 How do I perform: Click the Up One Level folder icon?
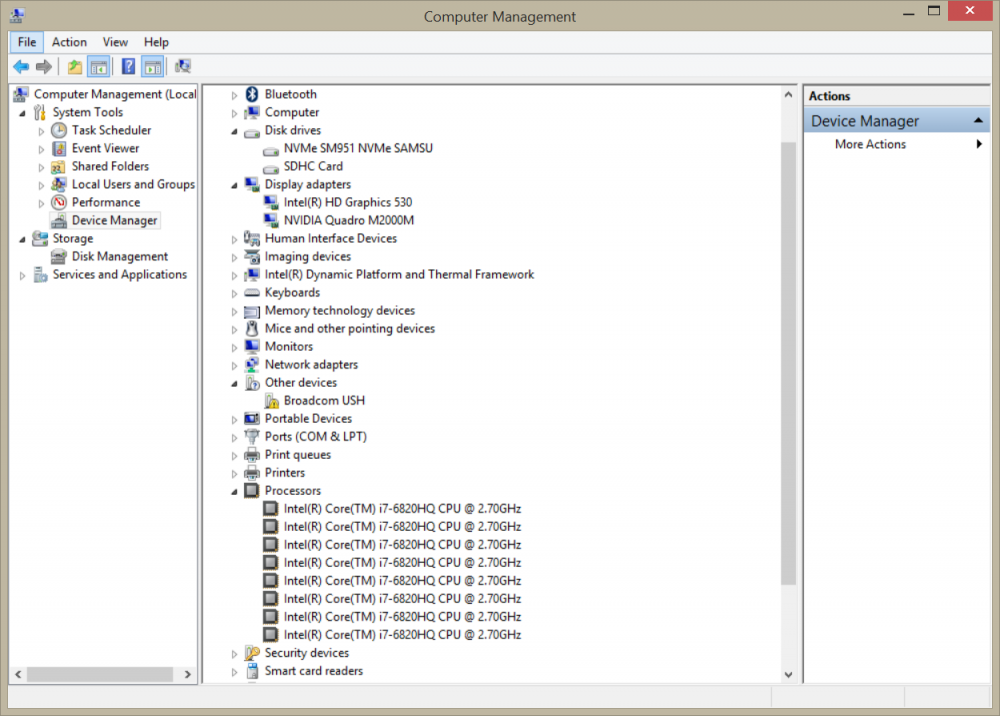[75, 67]
